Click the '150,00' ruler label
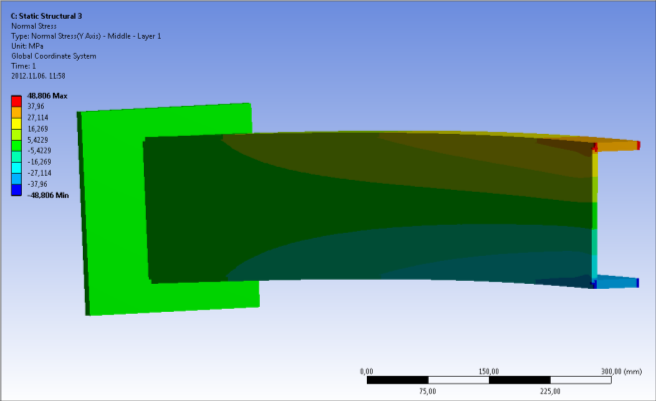Image resolution: width=656 pixels, height=401 pixels. pos(489,371)
